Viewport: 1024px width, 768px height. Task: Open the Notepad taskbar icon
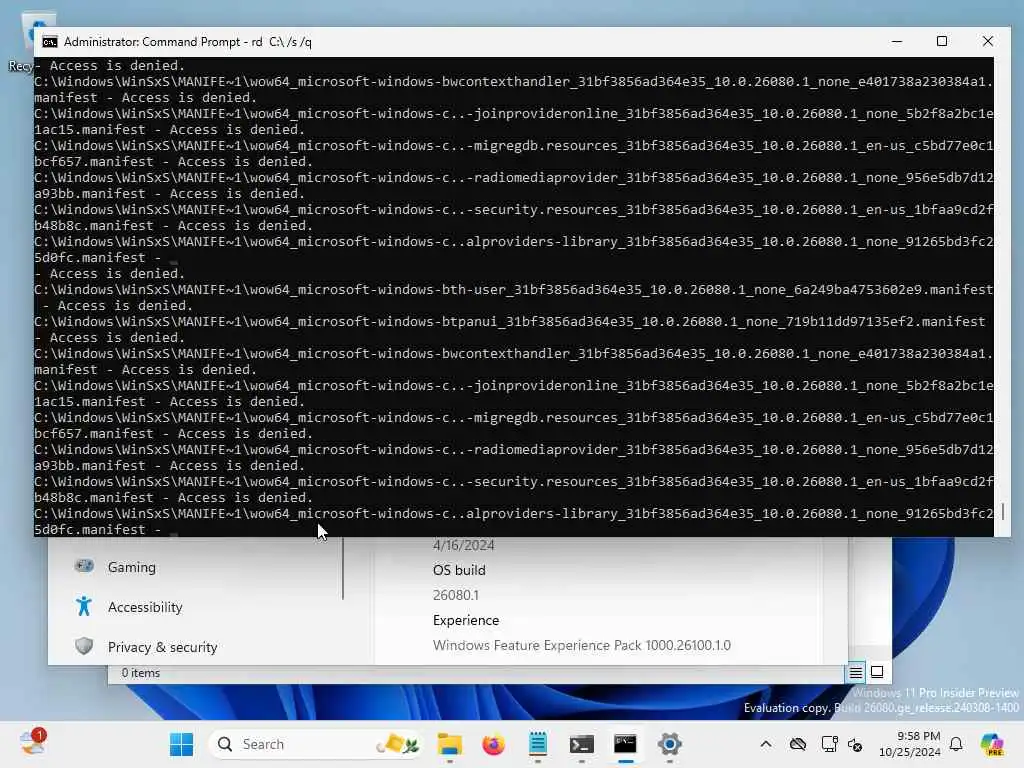(537, 744)
